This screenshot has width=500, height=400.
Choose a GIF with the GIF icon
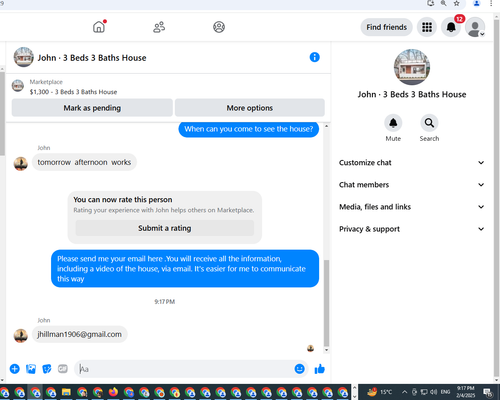63,369
